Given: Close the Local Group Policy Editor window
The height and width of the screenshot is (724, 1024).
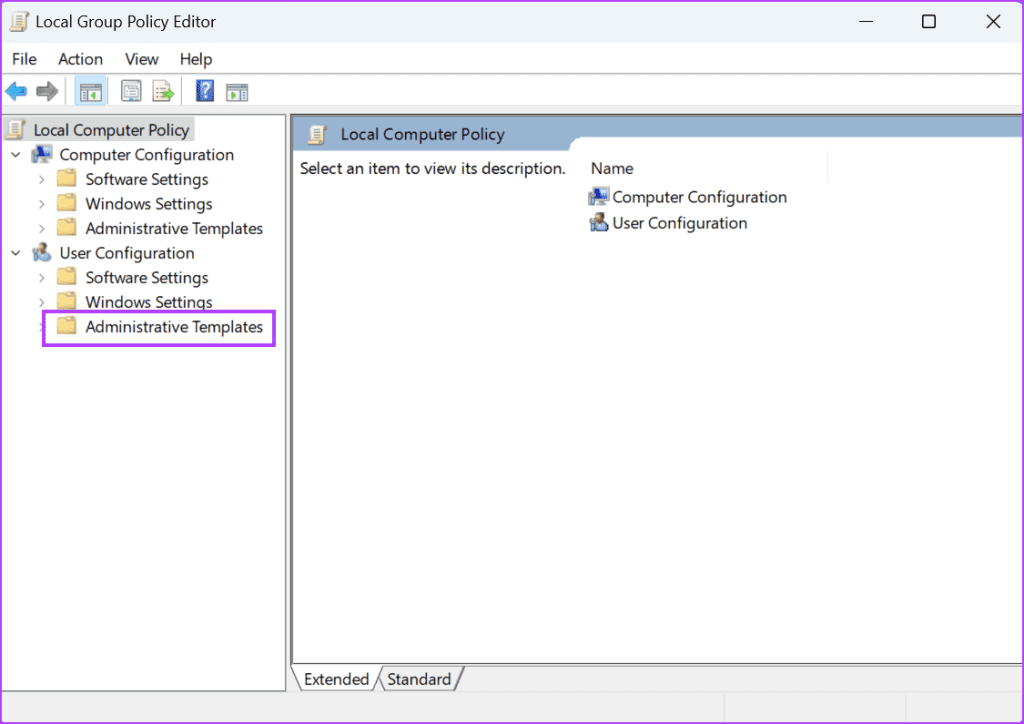Looking at the screenshot, I should pyautogui.click(x=993, y=22).
